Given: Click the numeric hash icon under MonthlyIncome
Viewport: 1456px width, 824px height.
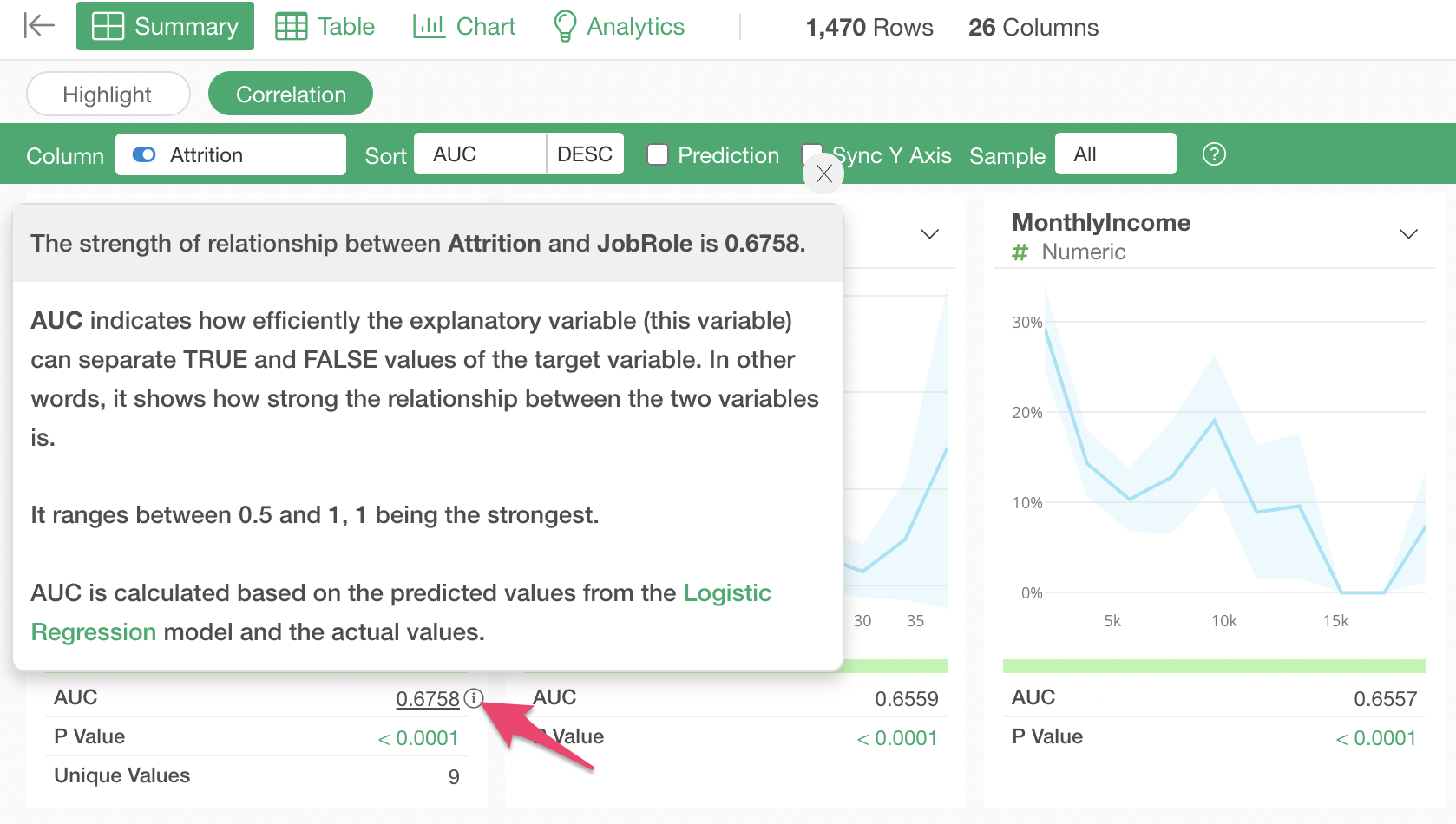Looking at the screenshot, I should [x=1020, y=252].
